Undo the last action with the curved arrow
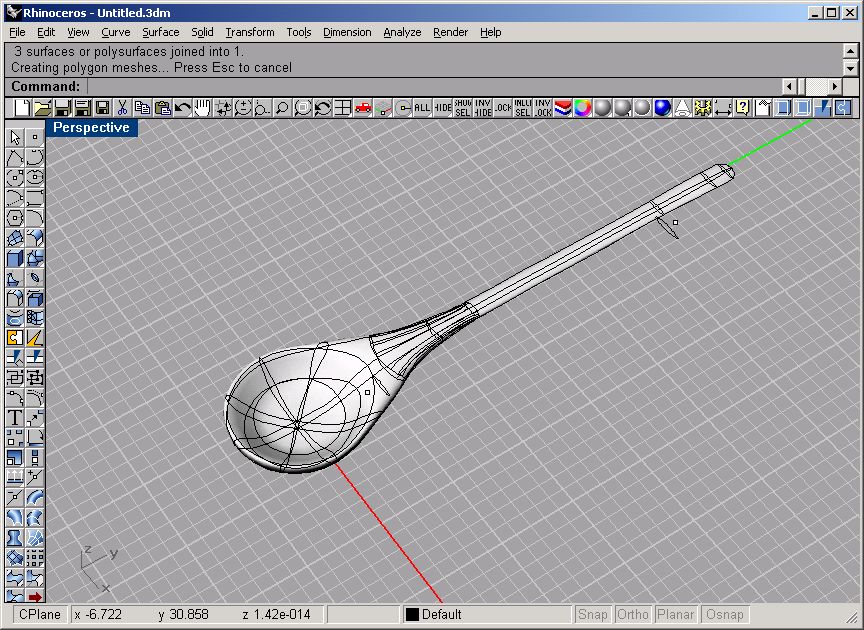The width and height of the screenshot is (864, 630). coord(182,107)
